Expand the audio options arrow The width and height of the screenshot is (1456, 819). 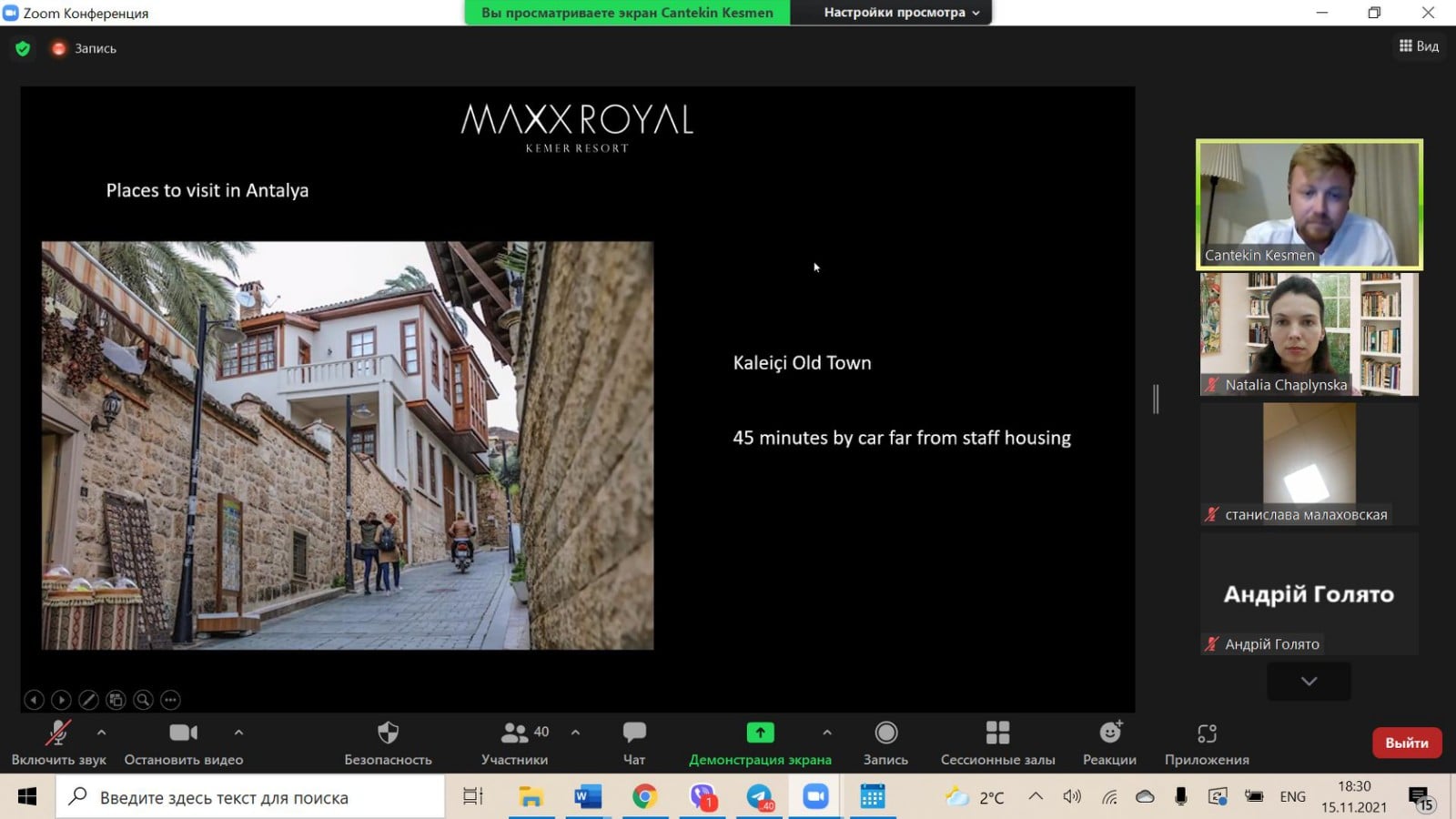[x=101, y=733]
